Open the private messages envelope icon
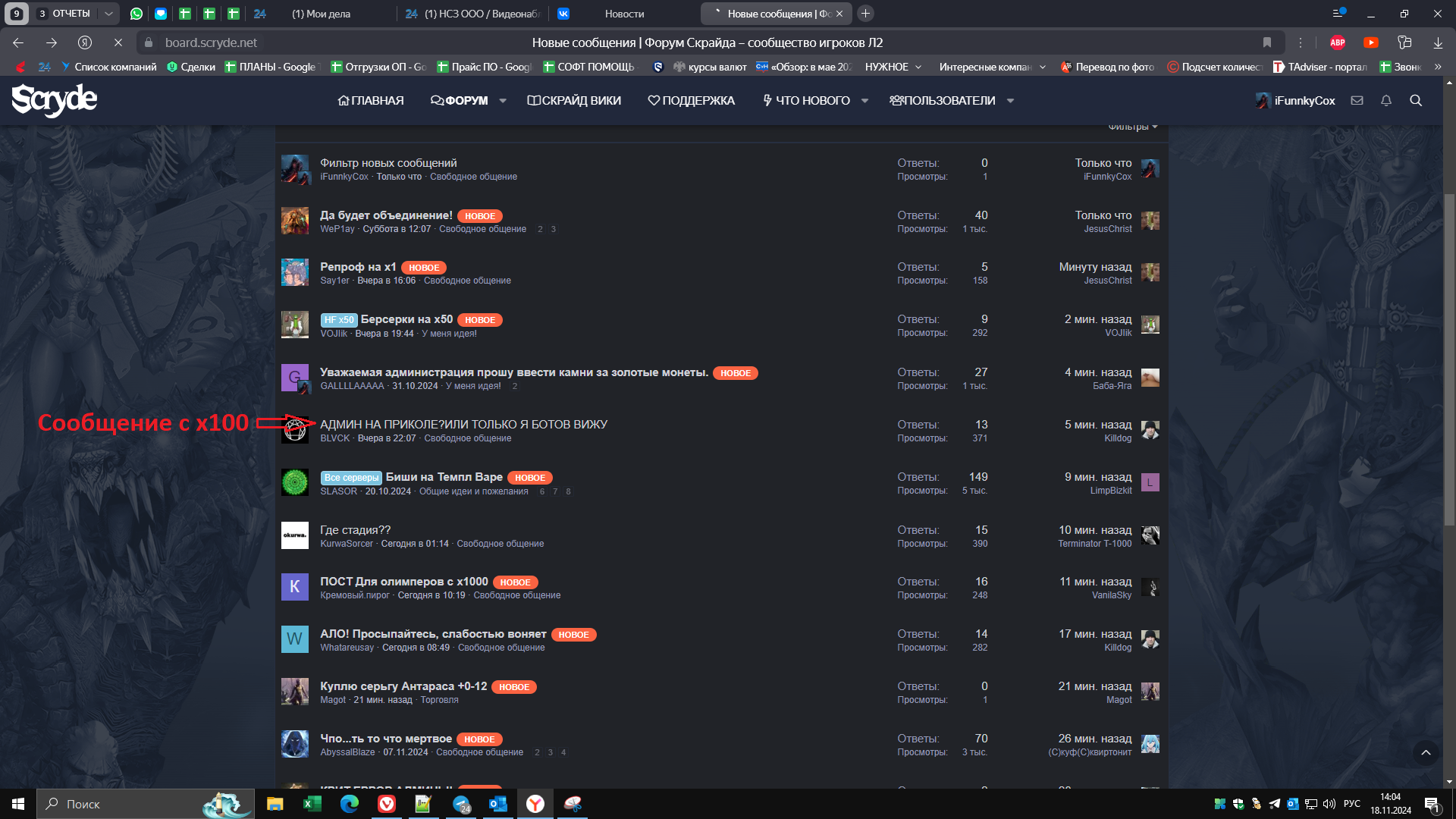Screen dimensions: 1456x819 pyautogui.click(x=1357, y=101)
